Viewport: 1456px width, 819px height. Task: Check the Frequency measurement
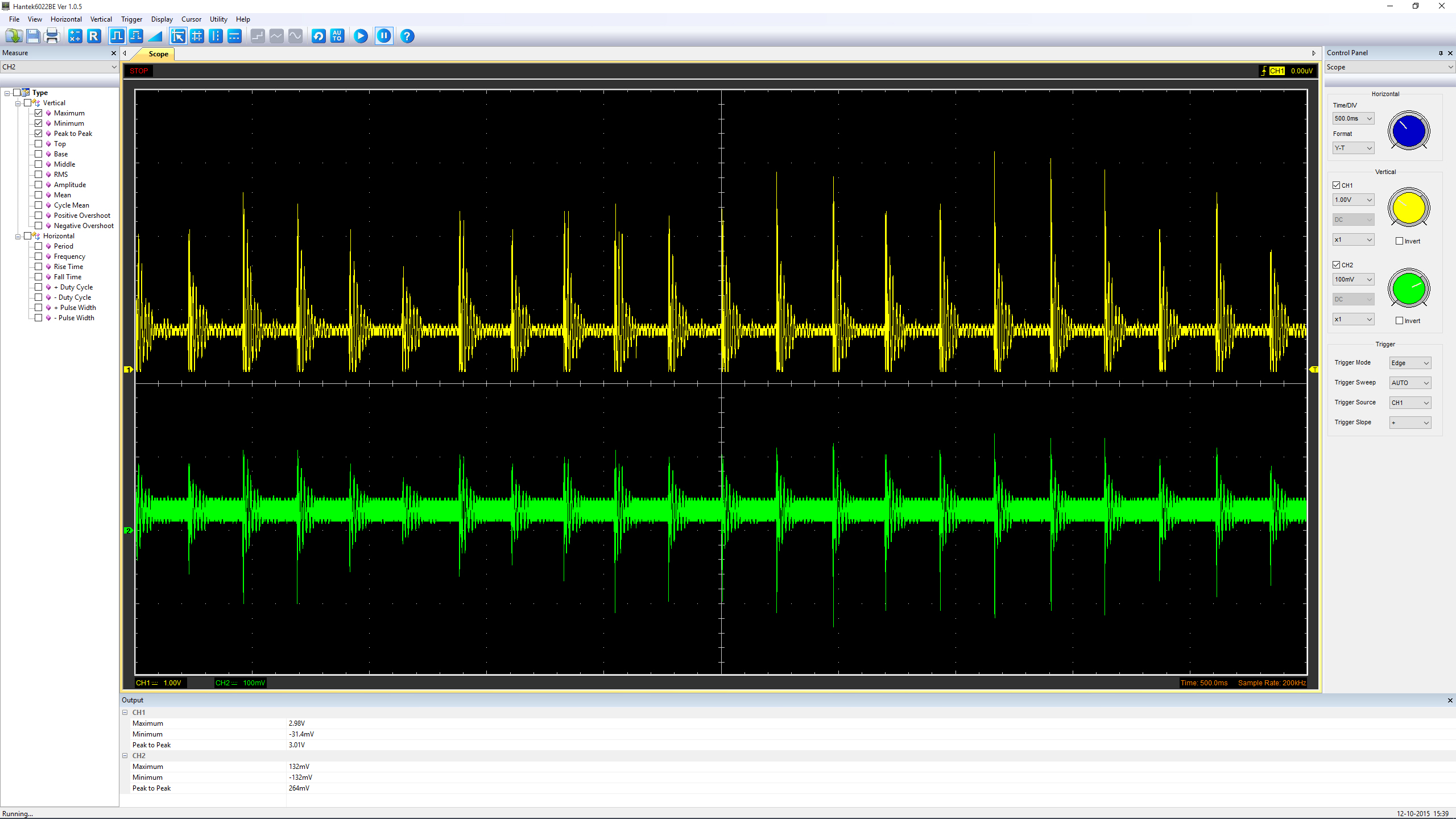[39, 257]
